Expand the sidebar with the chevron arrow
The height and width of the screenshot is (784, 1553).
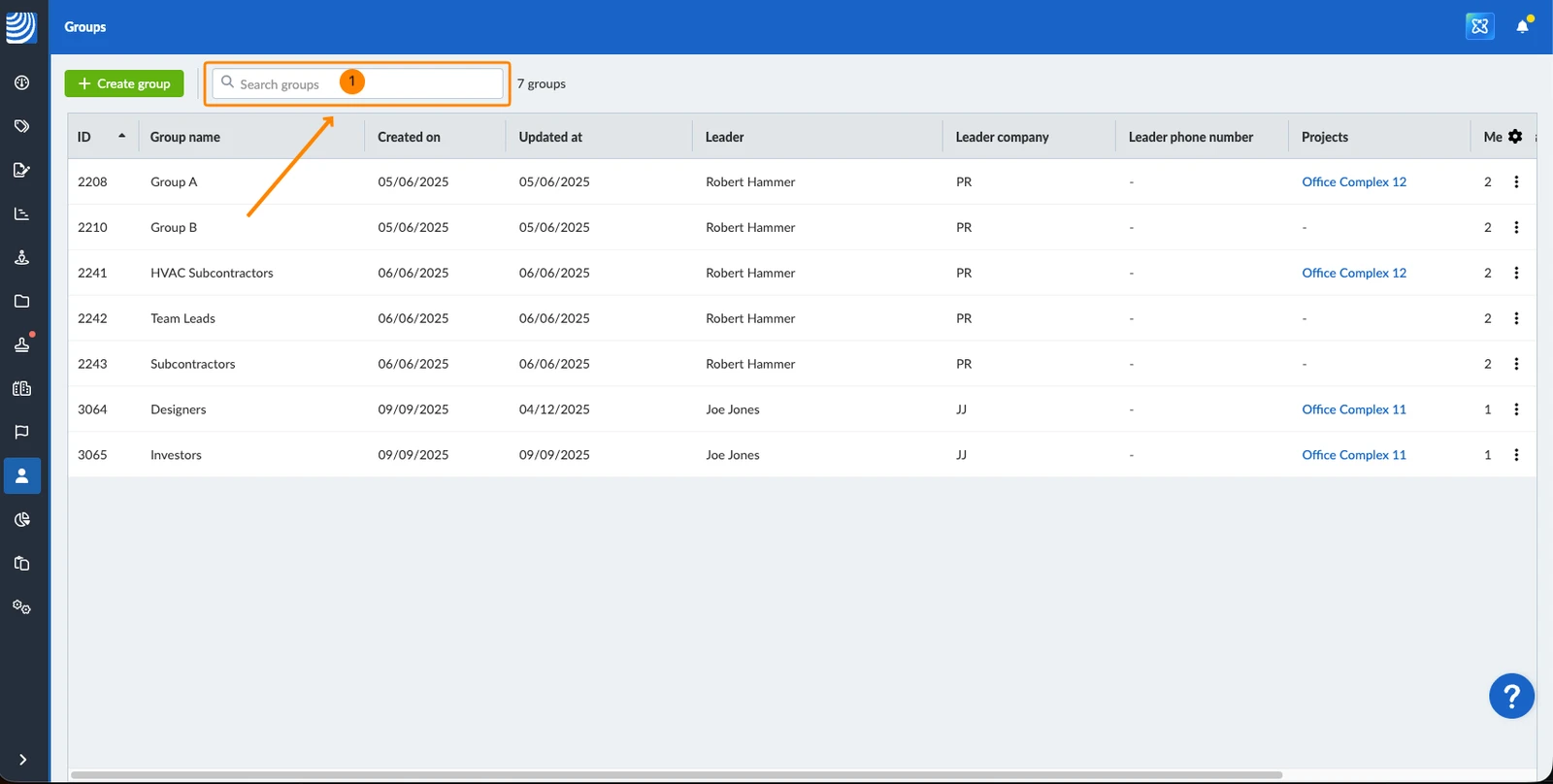(x=22, y=760)
